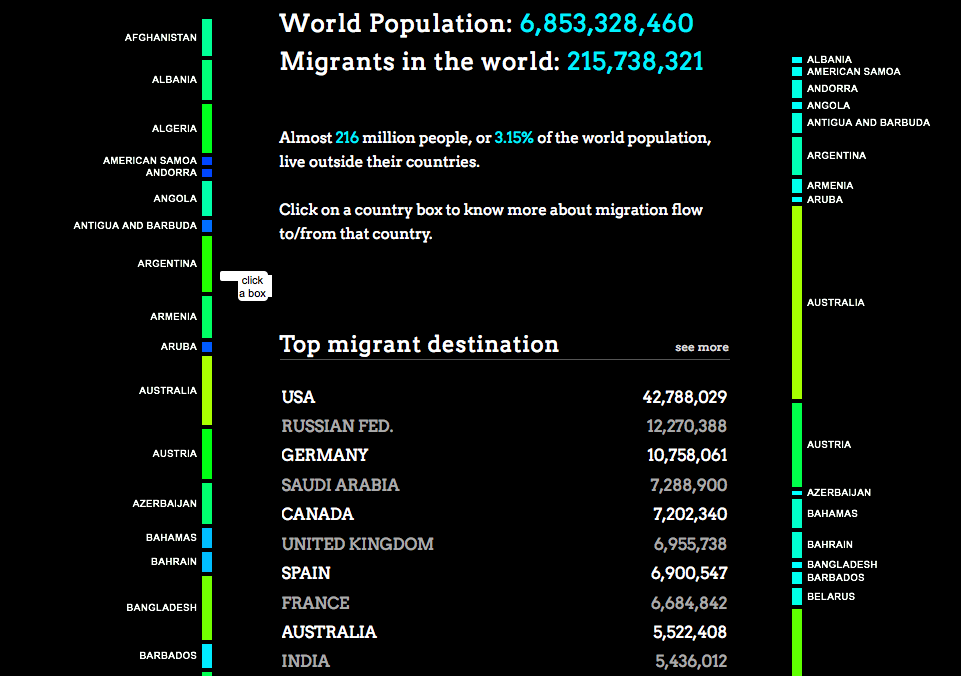
Task: Select the Algeria green bar
Action: [x=207, y=128]
